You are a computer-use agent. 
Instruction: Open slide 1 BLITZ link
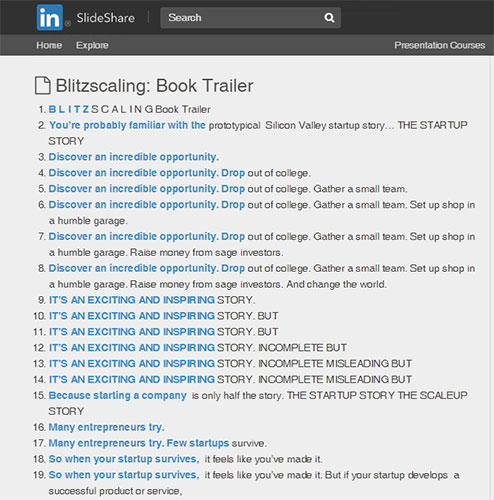[69, 109]
